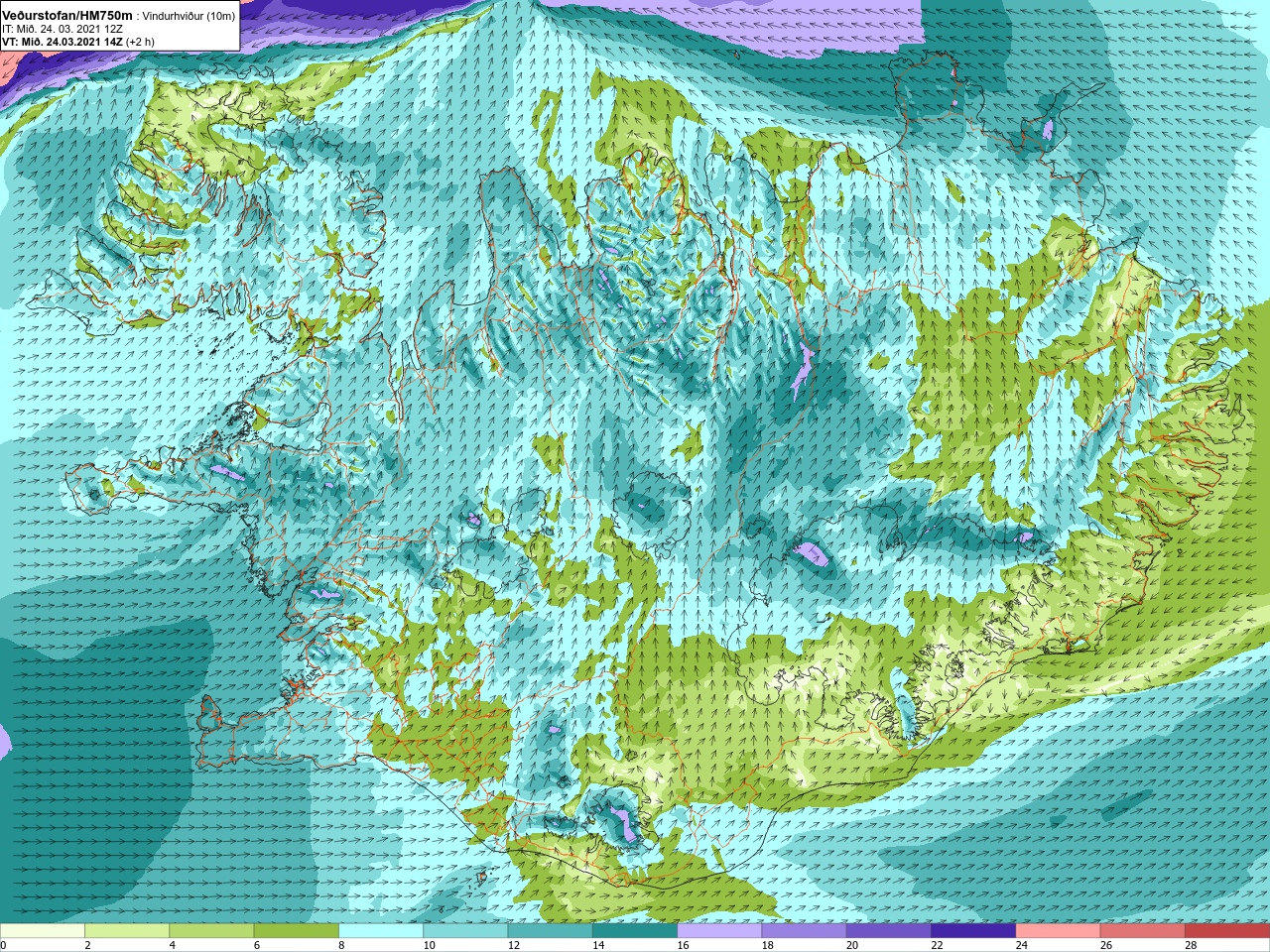Click the 'Vindurhviður (10m)' label
The image size is (1270, 952).
pyautogui.click(x=189, y=17)
